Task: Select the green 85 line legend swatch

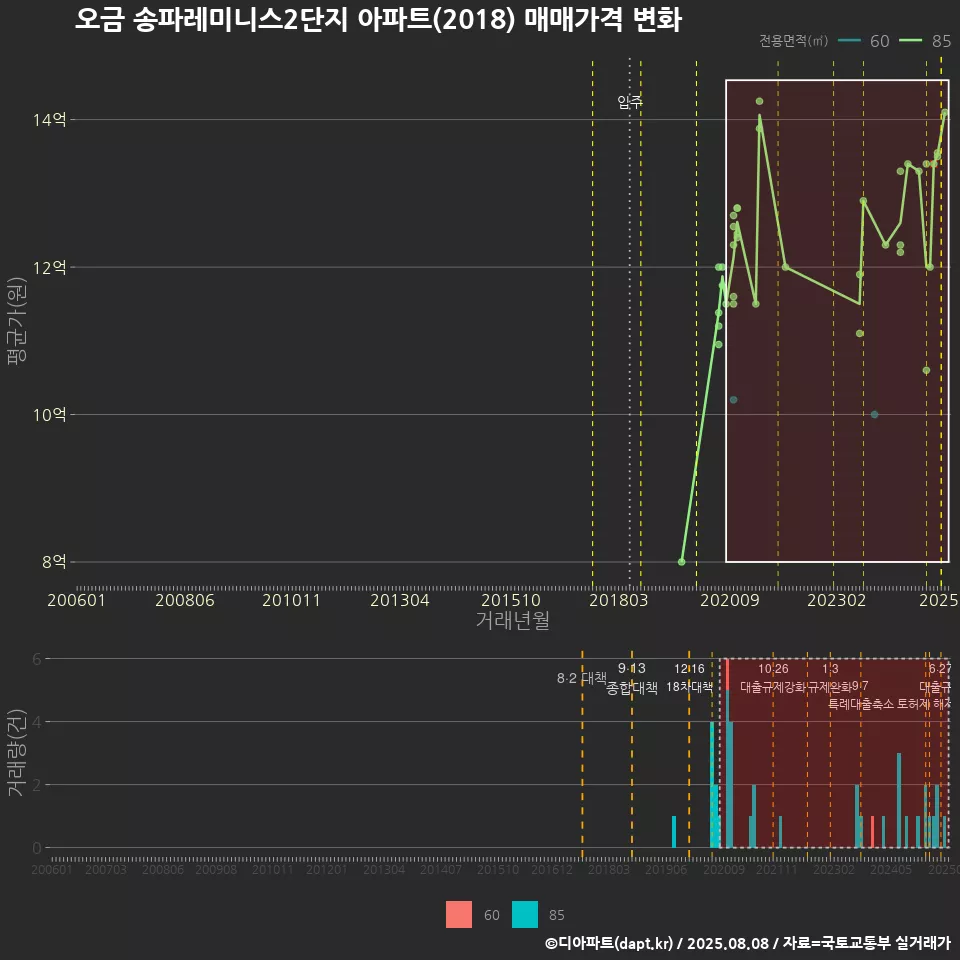Action: tap(910, 40)
